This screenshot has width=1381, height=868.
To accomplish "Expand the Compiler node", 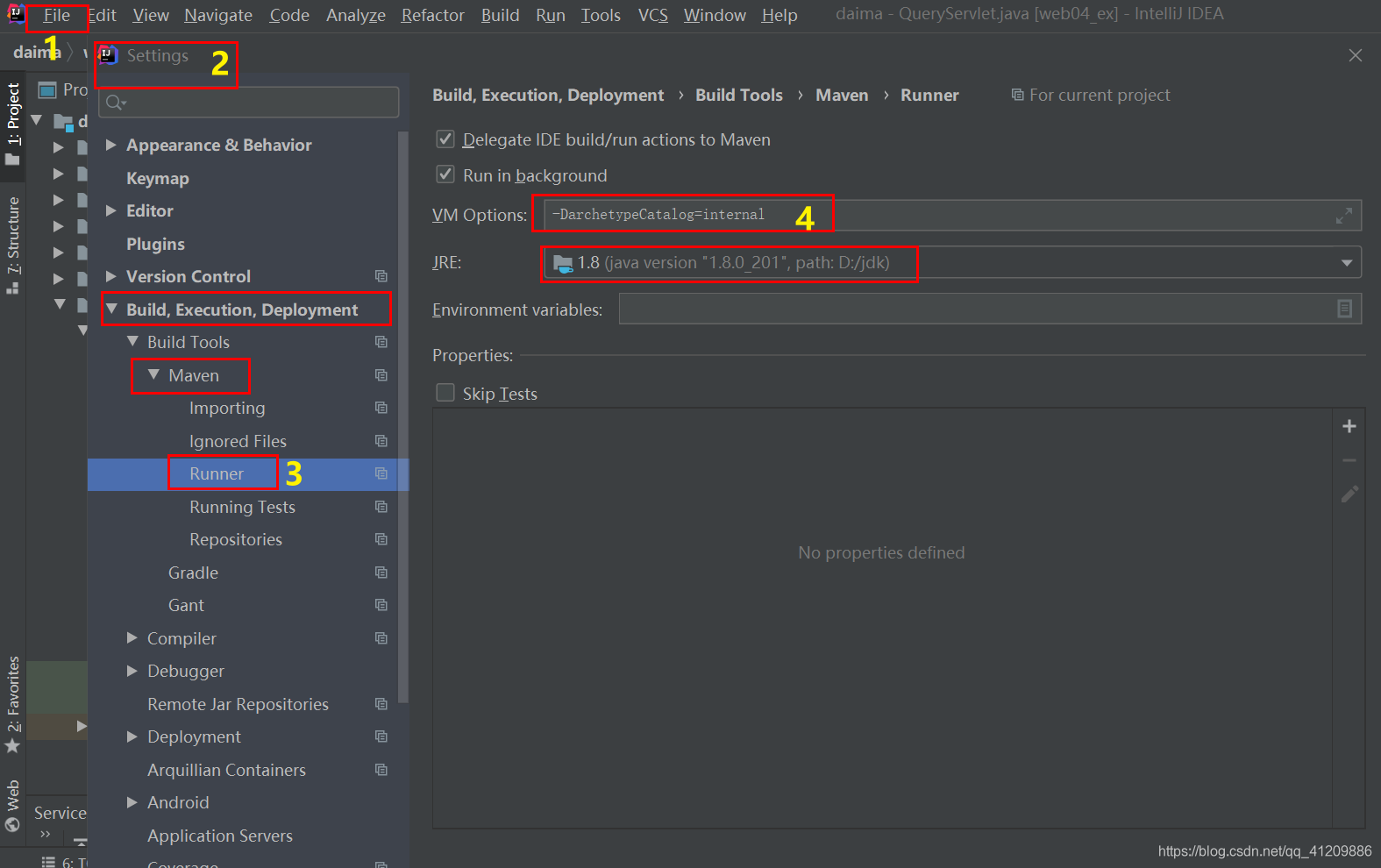I will pos(132,638).
